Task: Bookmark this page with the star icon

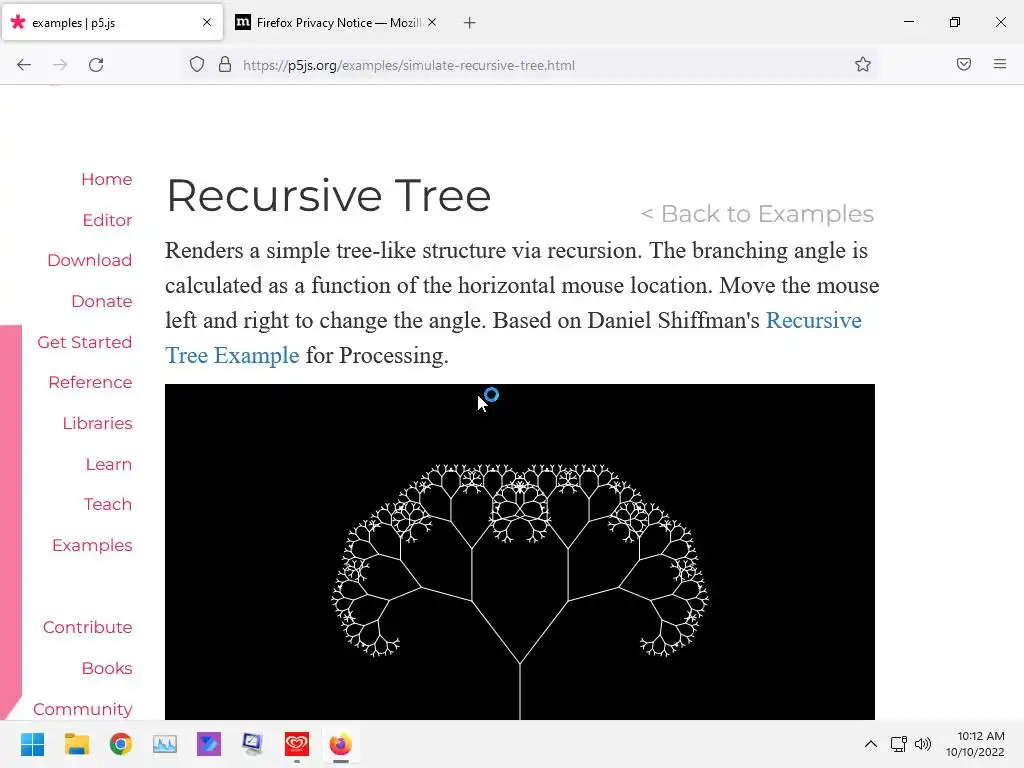Action: (x=863, y=65)
